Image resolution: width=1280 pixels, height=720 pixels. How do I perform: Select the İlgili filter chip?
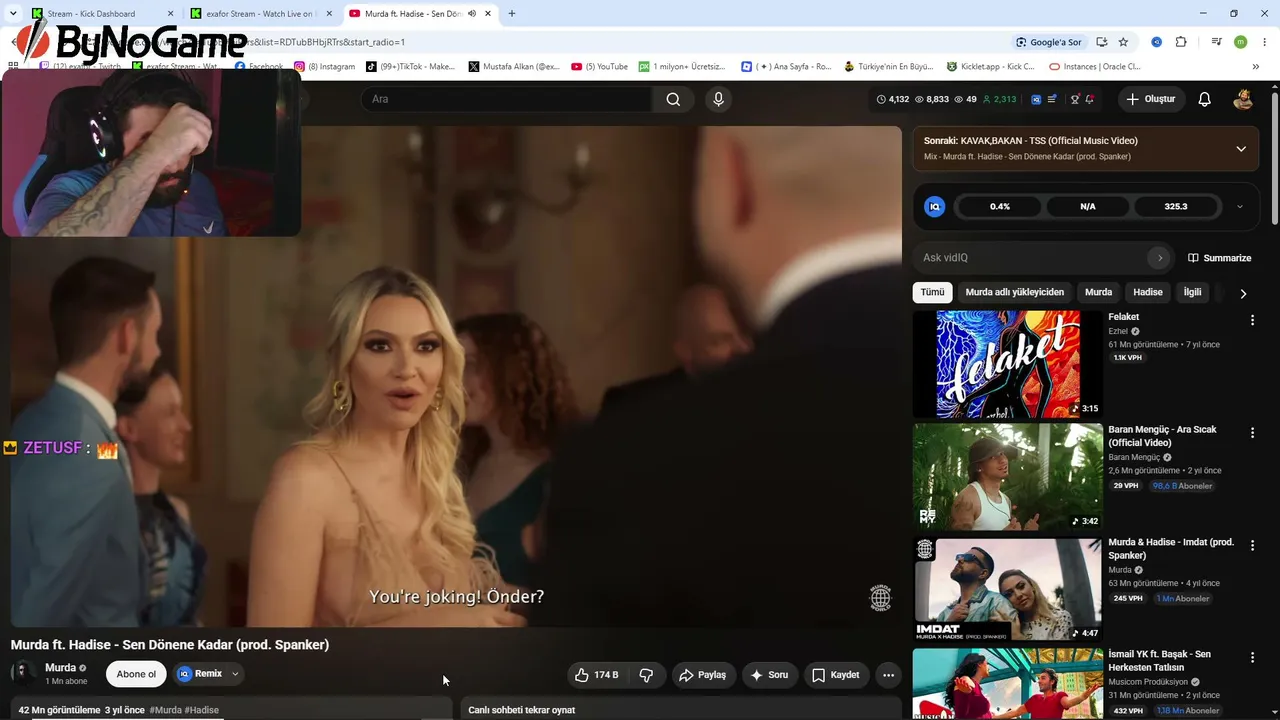point(1192,292)
